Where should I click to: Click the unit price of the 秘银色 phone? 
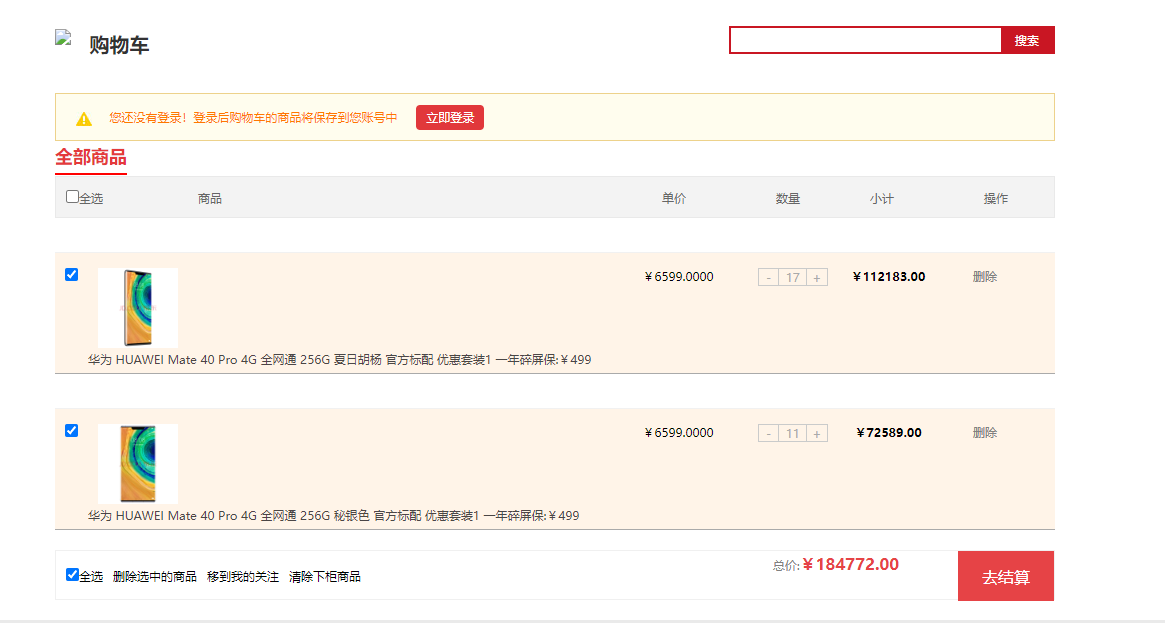click(x=679, y=433)
